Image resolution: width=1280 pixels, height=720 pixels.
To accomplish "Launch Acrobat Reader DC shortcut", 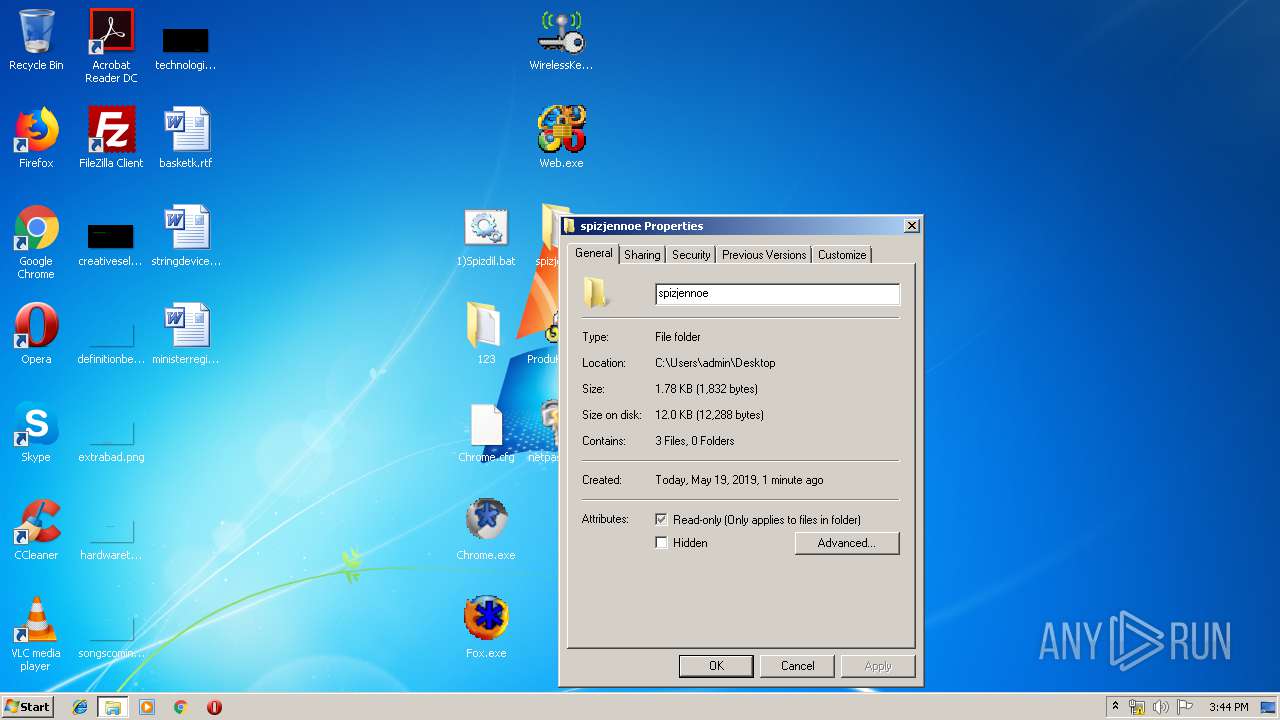I will (x=111, y=46).
